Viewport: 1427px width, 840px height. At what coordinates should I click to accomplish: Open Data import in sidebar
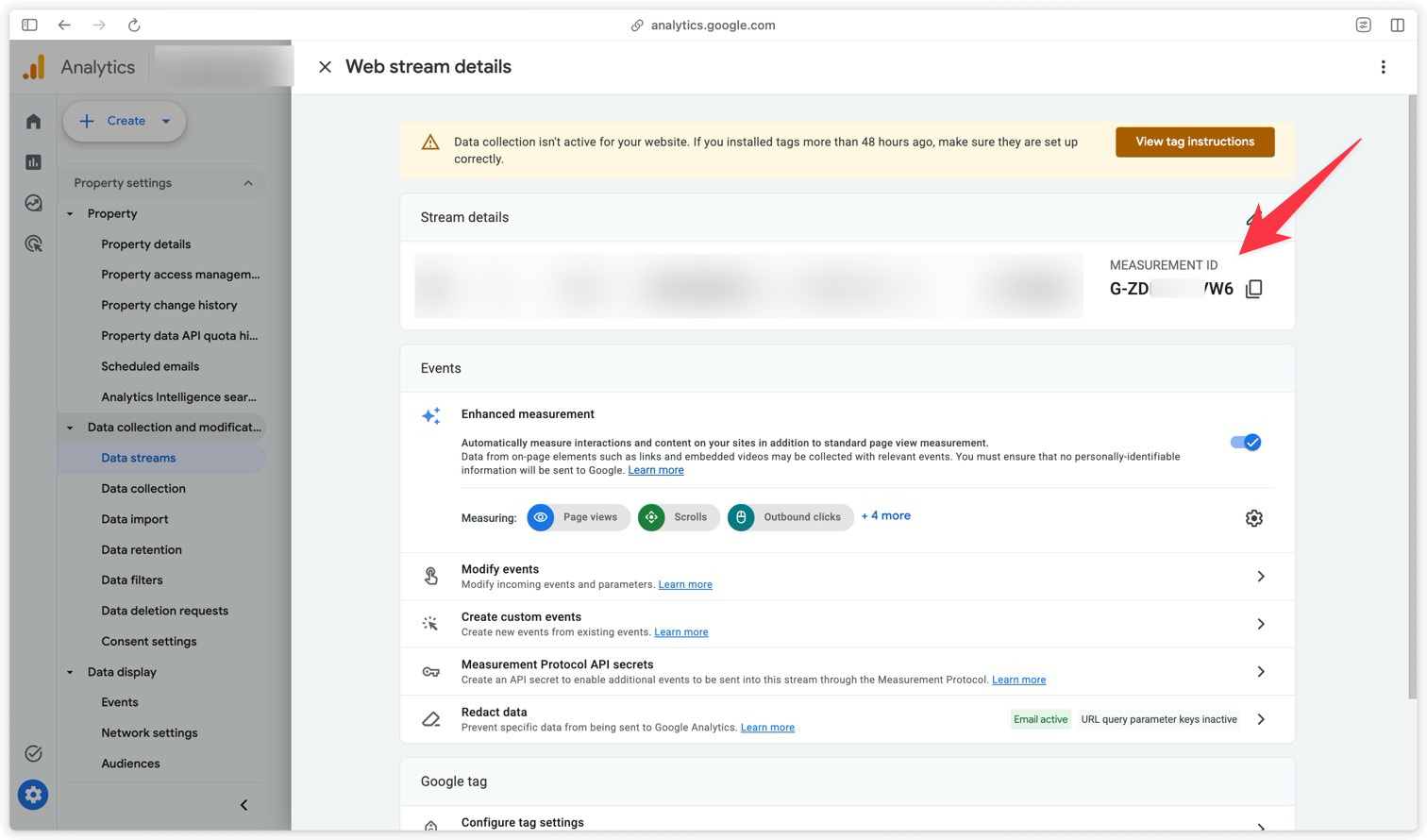135,519
